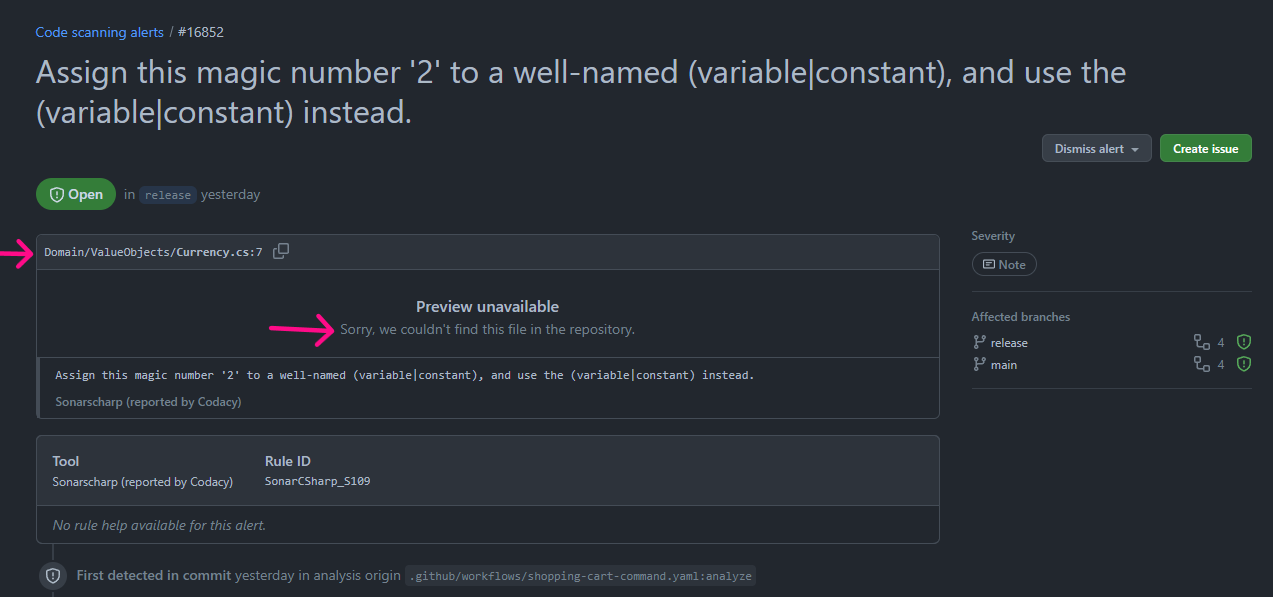
Task: Click the SonarCSharp_S109 rule ID
Action: [x=317, y=482]
